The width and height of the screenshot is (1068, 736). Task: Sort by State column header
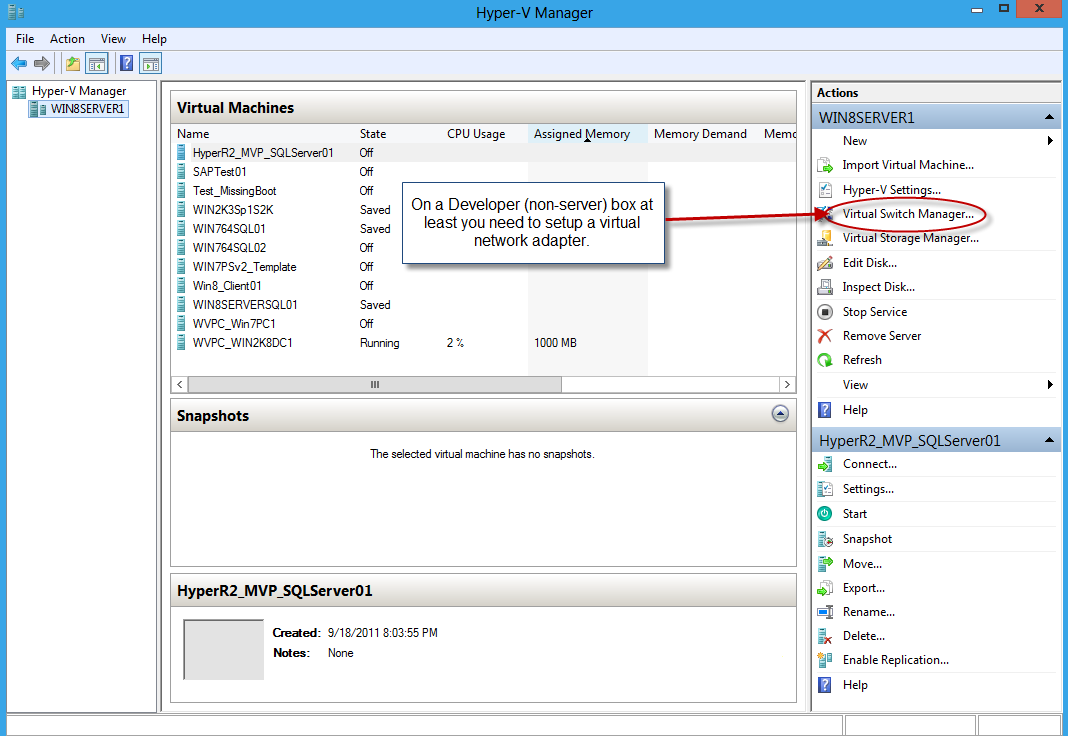coord(373,134)
